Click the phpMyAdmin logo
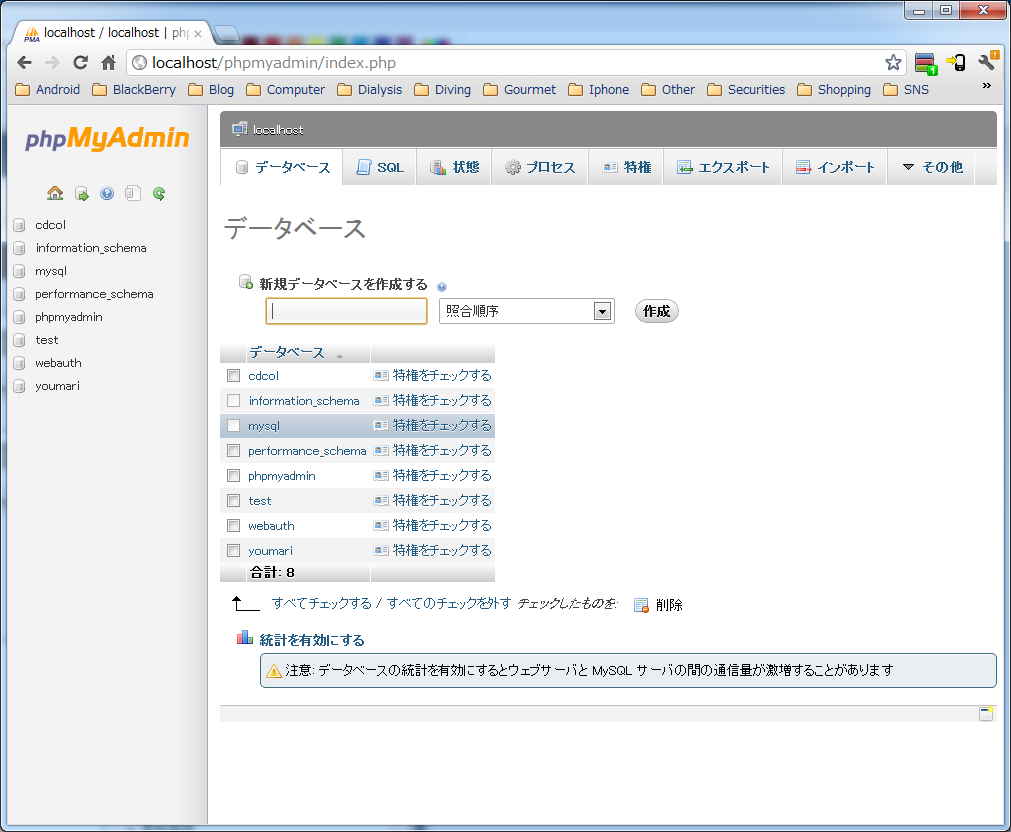 click(x=107, y=138)
